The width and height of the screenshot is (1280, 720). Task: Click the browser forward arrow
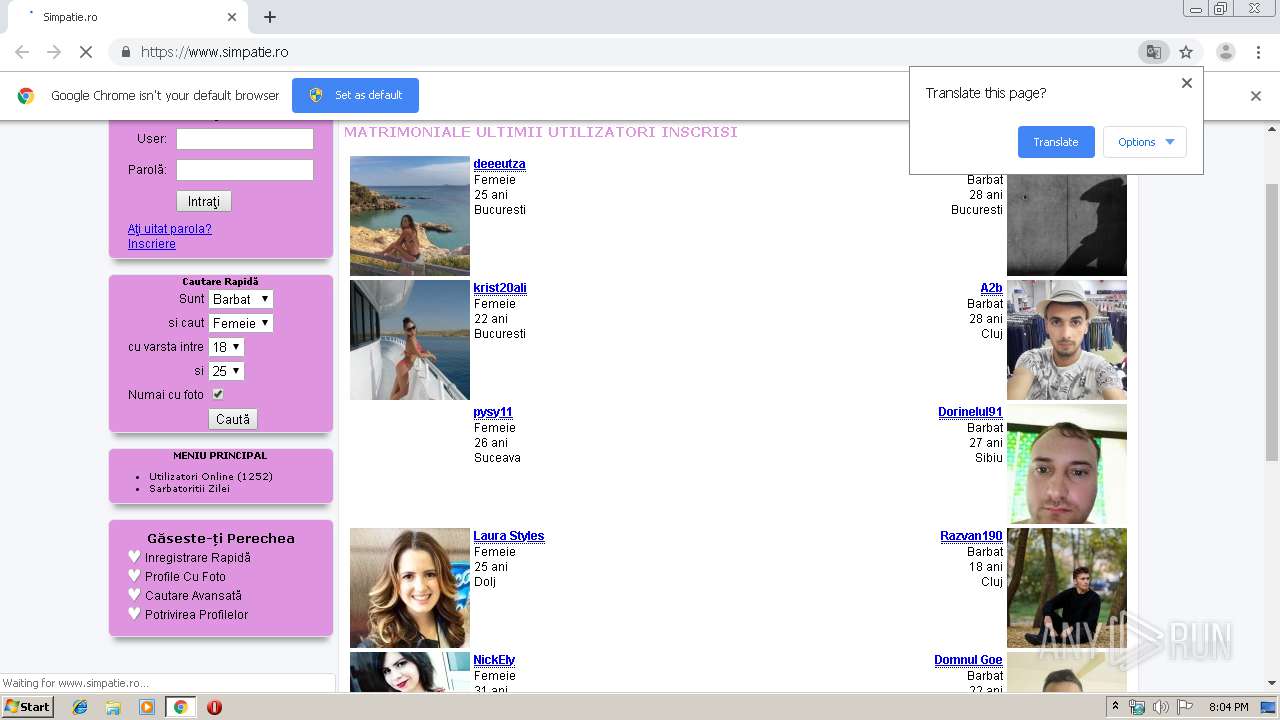coord(54,52)
